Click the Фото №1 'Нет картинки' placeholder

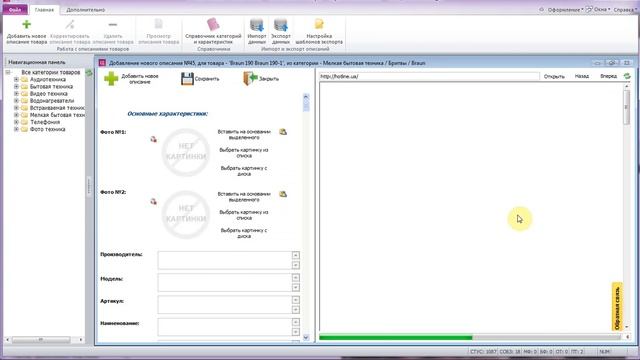point(186,152)
